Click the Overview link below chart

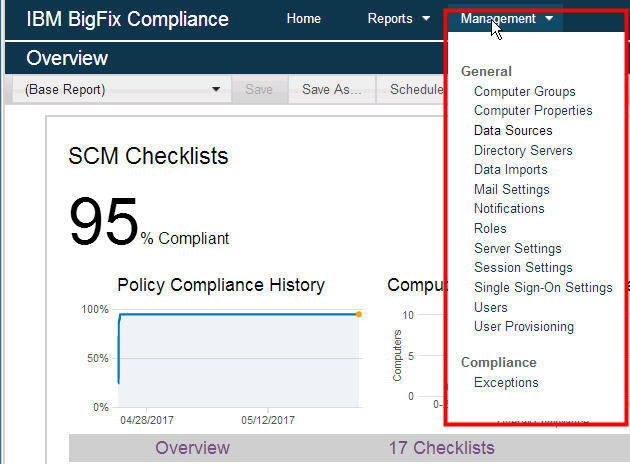tap(193, 448)
